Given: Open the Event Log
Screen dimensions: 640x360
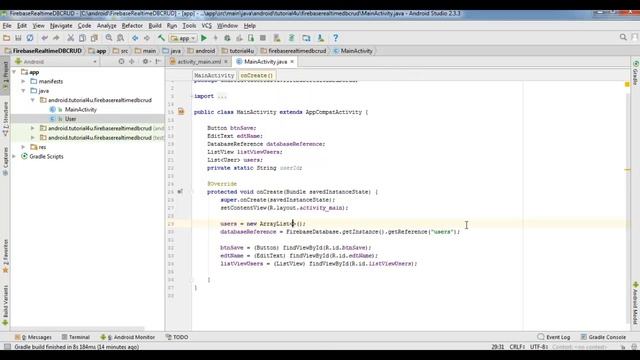Looking at the screenshot, I should pyautogui.click(x=554, y=337).
